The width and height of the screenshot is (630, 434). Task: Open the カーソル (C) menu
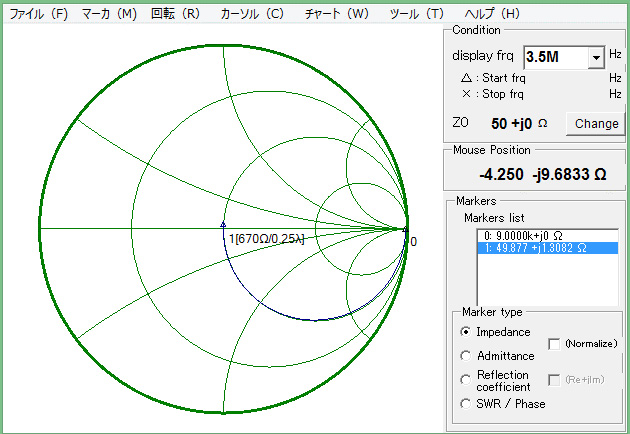click(252, 14)
